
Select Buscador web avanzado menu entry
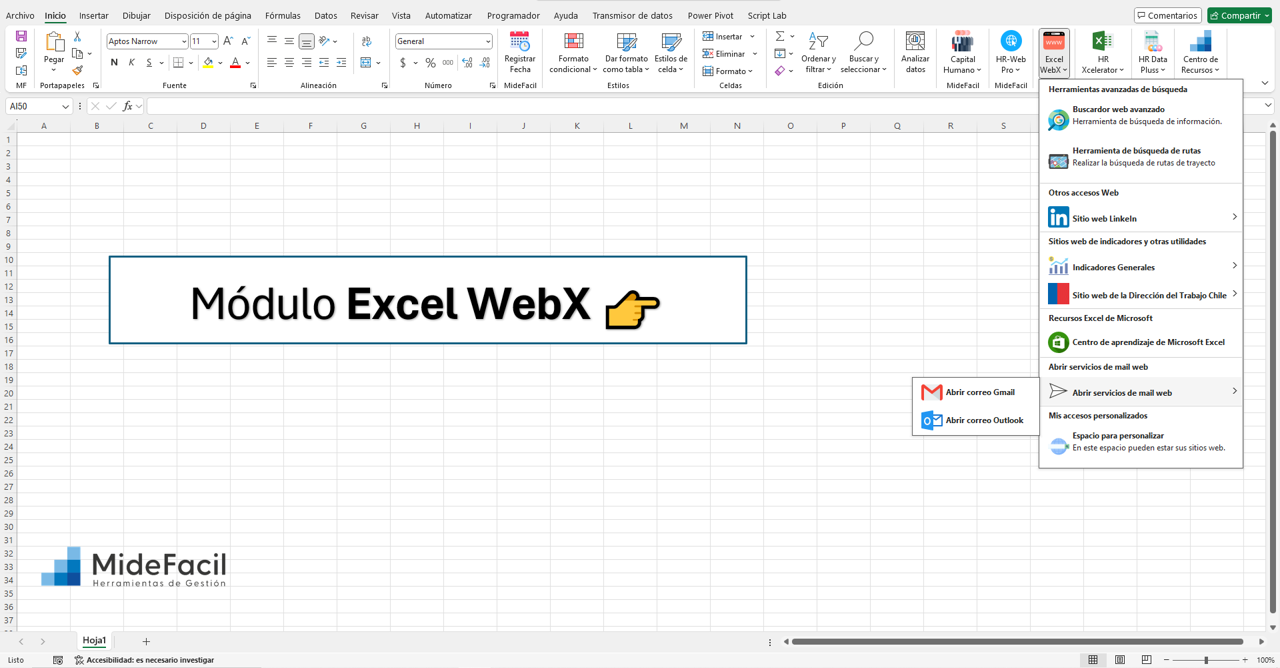pos(1141,116)
